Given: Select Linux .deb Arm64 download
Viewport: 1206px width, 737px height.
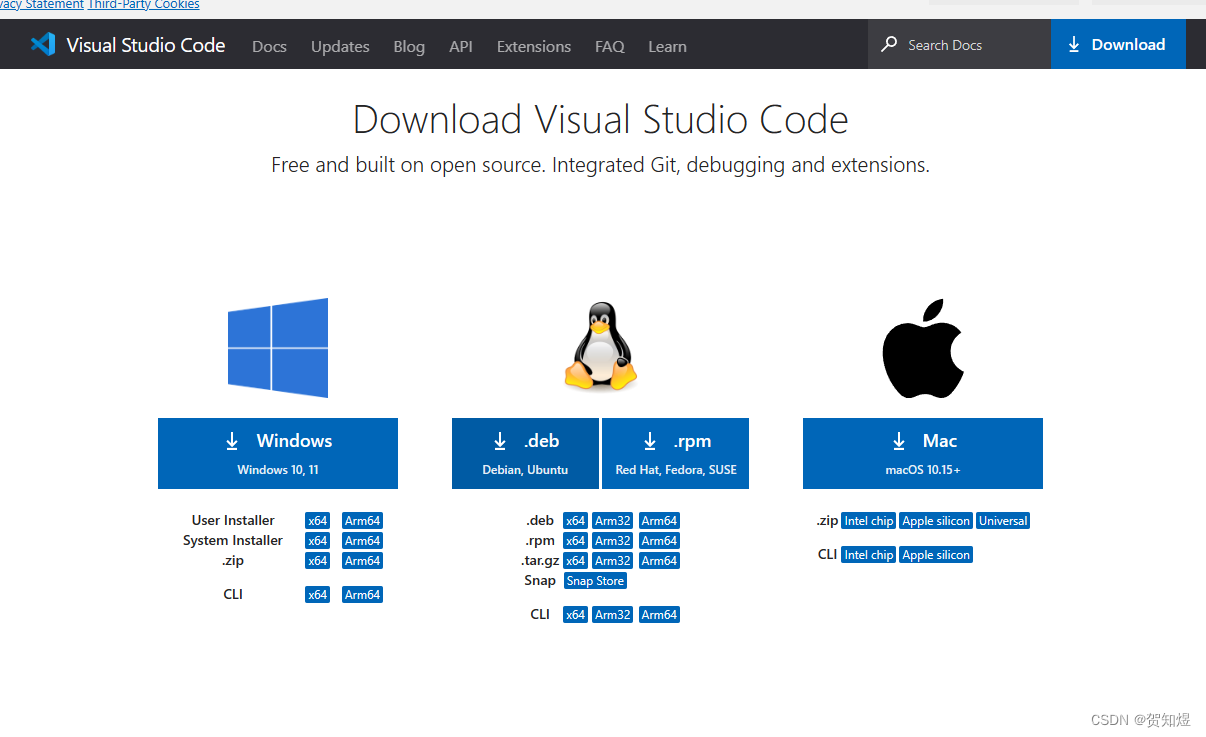Looking at the screenshot, I should coord(659,521).
